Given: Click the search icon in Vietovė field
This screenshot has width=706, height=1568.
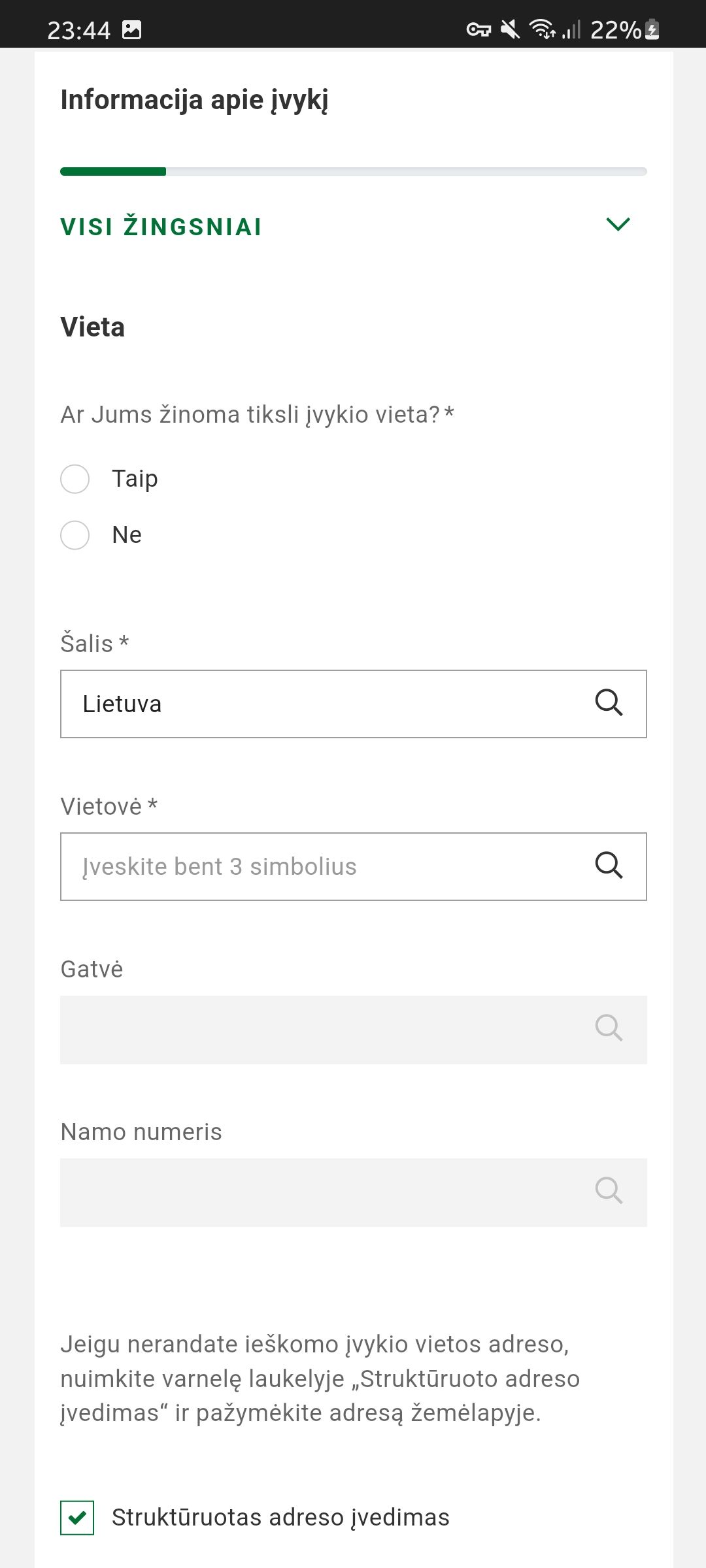Looking at the screenshot, I should pos(609,866).
